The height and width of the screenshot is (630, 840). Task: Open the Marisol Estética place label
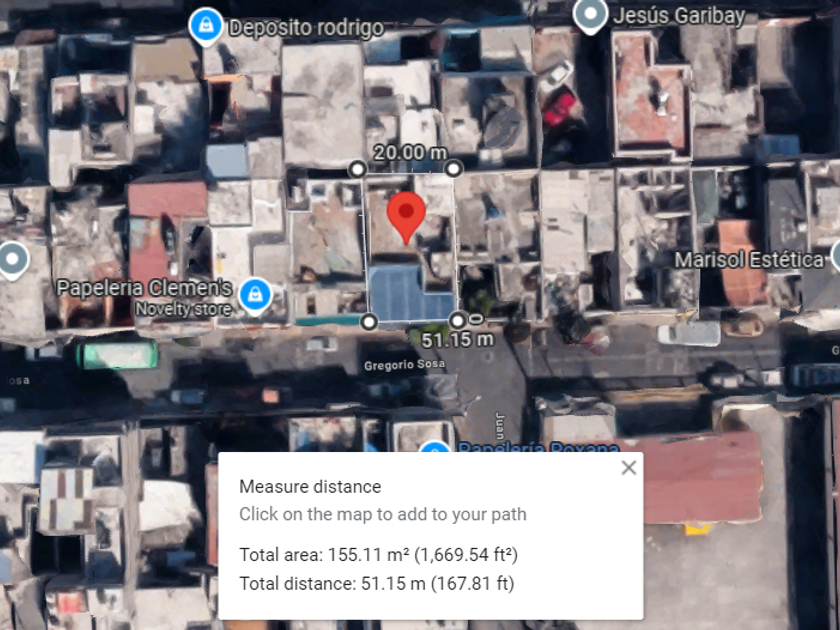[749, 260]
